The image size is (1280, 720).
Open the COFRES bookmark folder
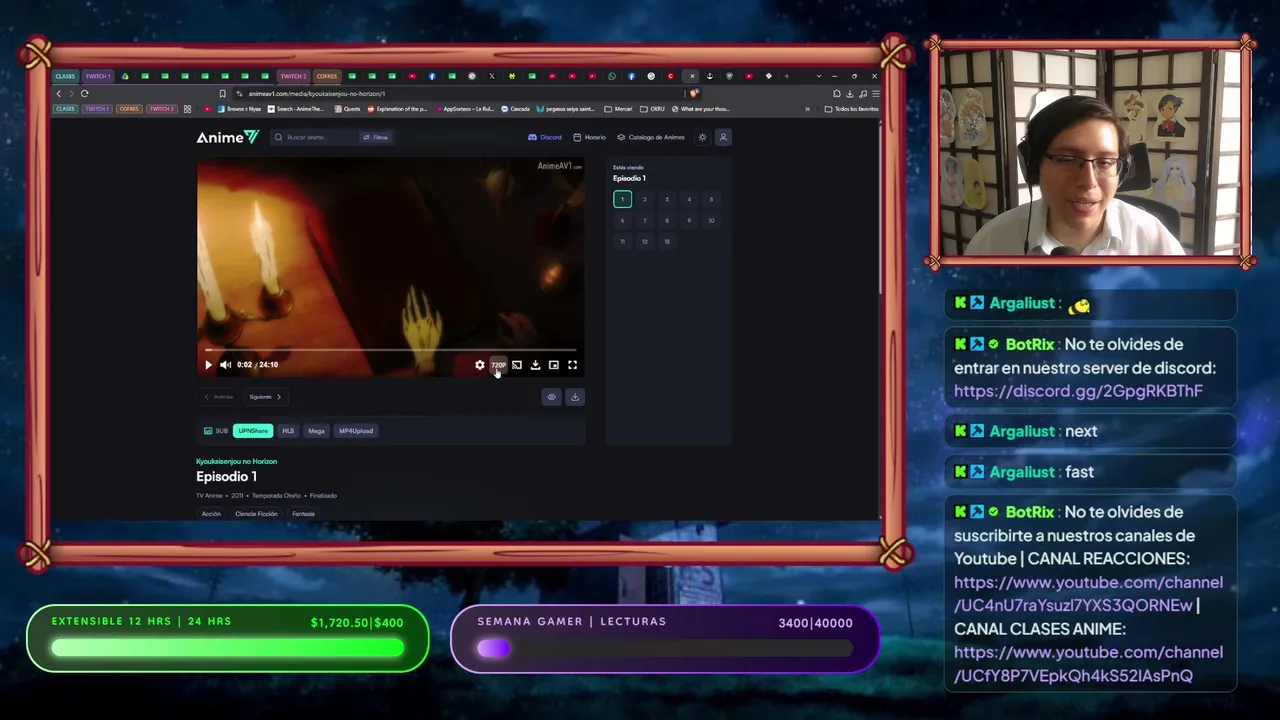click(129, 109)
